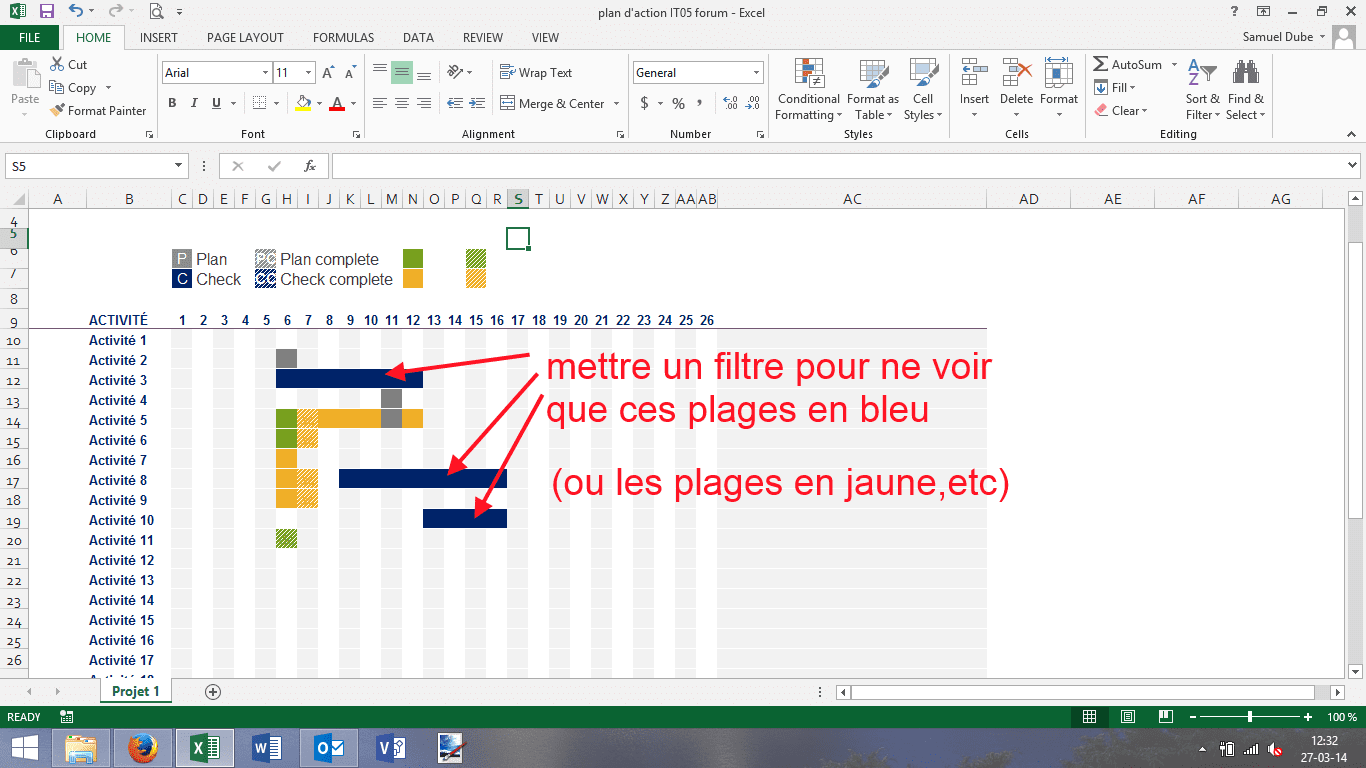Select the Projet 1 sheet tab
This screenshot has width=1366, height=768.
point(136,691)
